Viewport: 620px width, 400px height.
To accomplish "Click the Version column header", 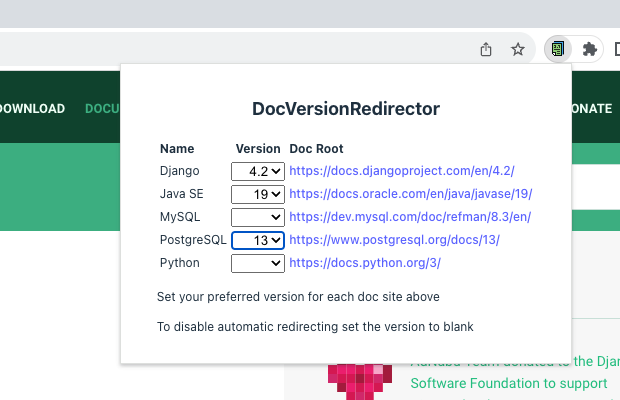I will [x=258, y=149].
